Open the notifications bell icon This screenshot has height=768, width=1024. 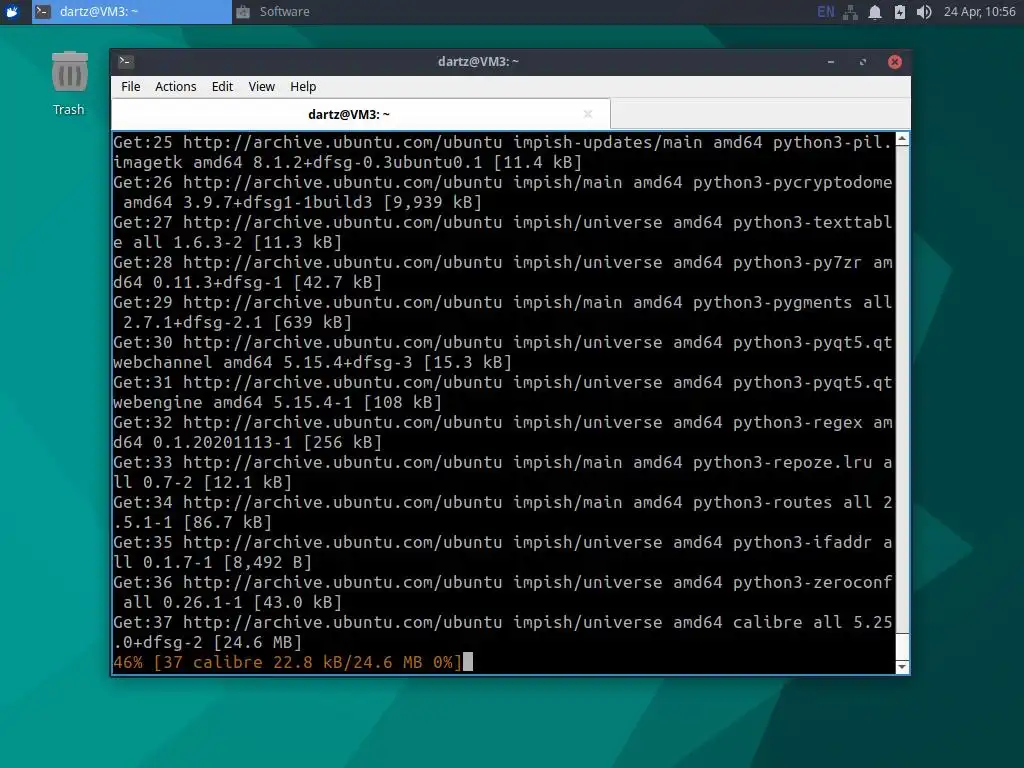874,12
